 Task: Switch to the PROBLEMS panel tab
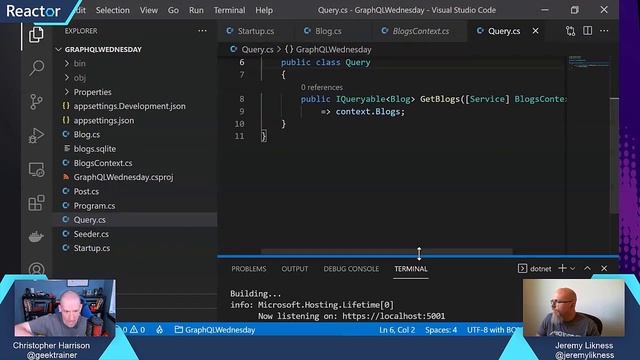coord(249,269)
